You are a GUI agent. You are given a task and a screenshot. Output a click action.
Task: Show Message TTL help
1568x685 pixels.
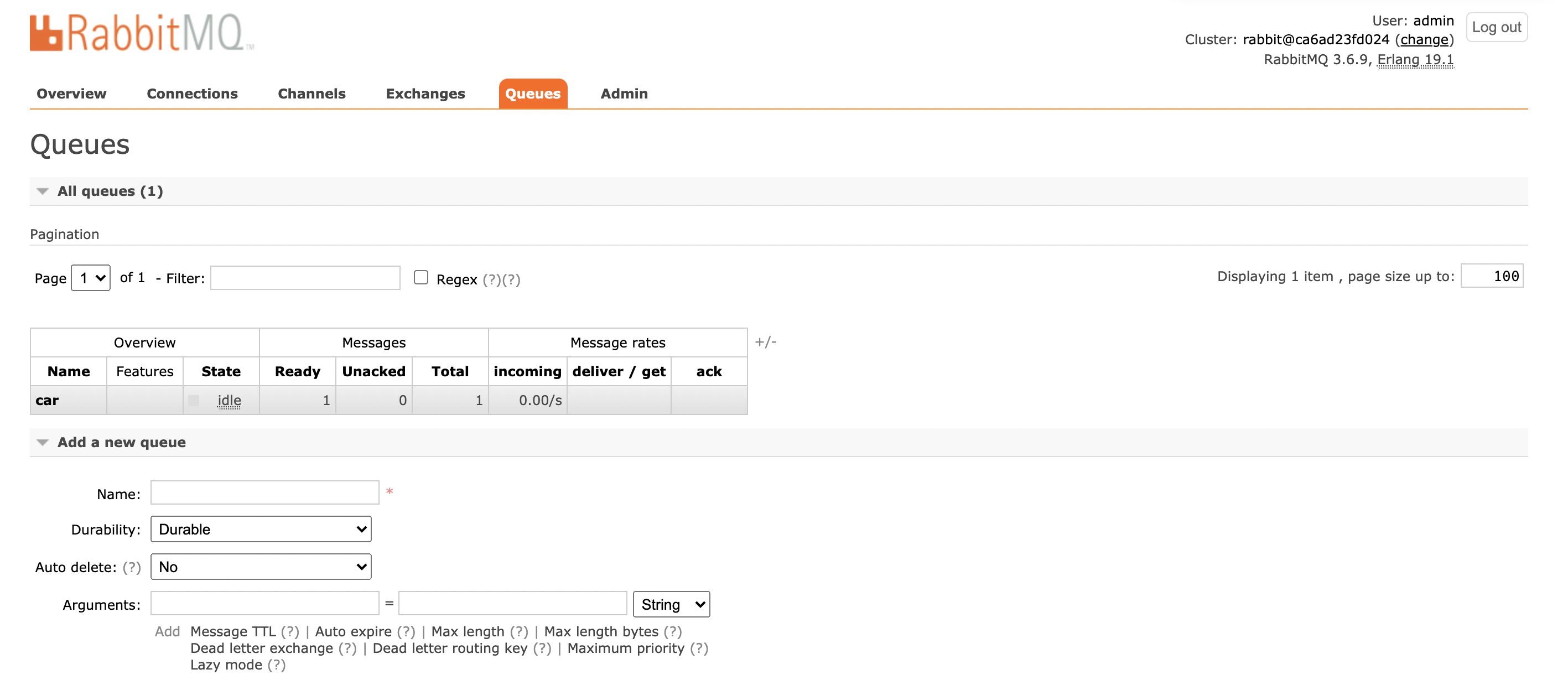pyautogui.click(x=290, y=632)
